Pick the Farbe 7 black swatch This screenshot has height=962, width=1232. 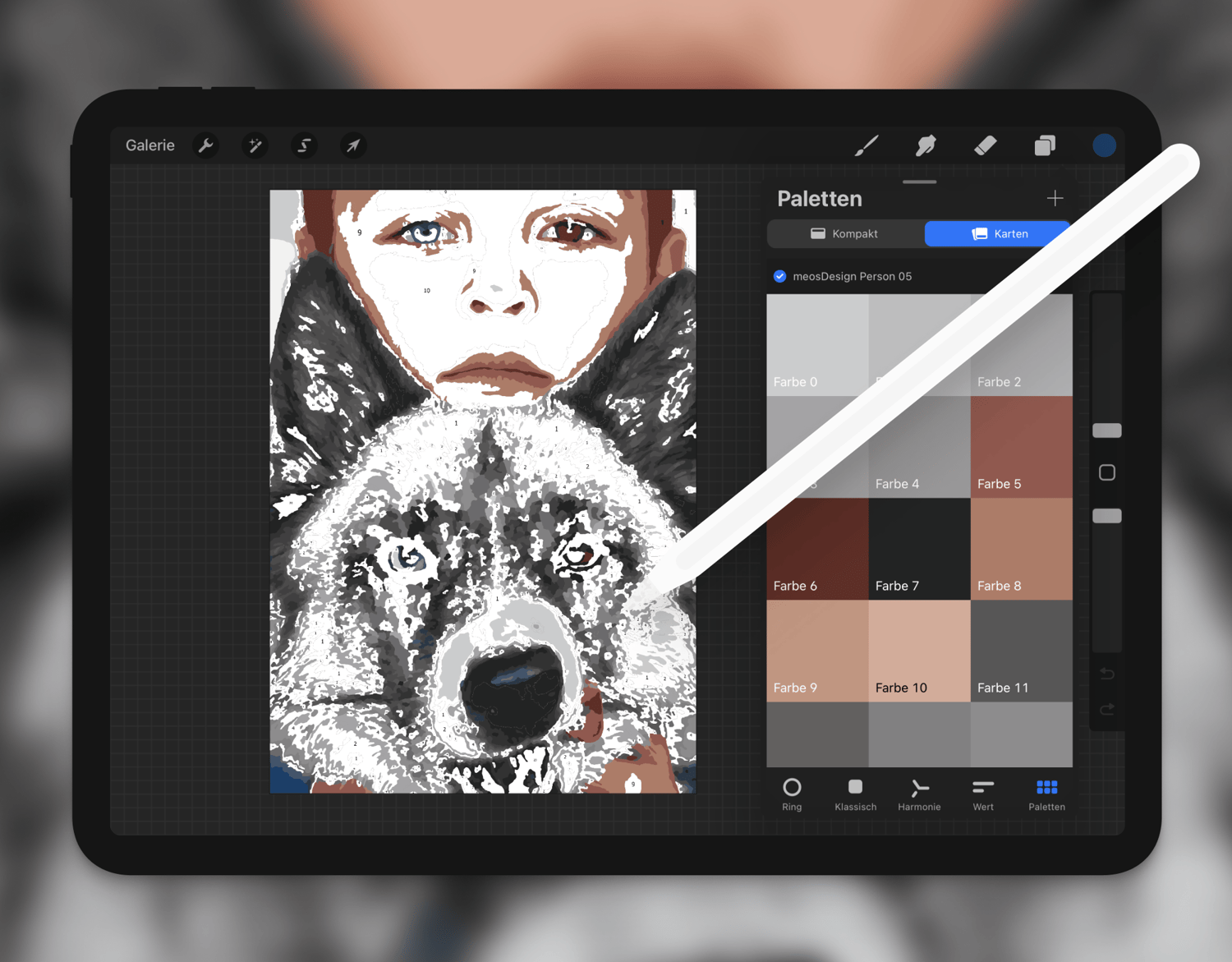(919, 549)
